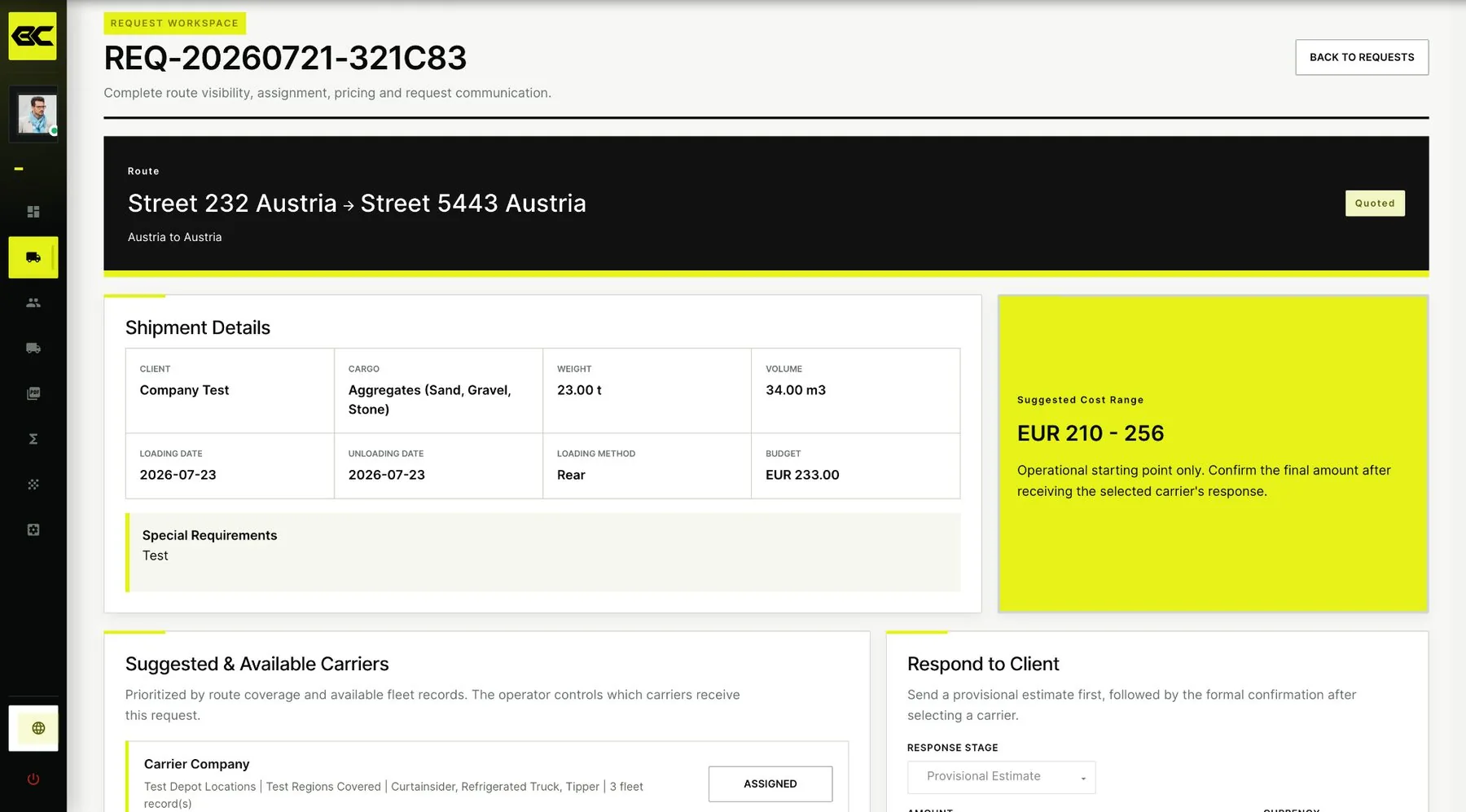The height and width of the screenshot is (812, 1466).
Task: Click the Suggested & Available Carriers heading
Action: [257, 664]
